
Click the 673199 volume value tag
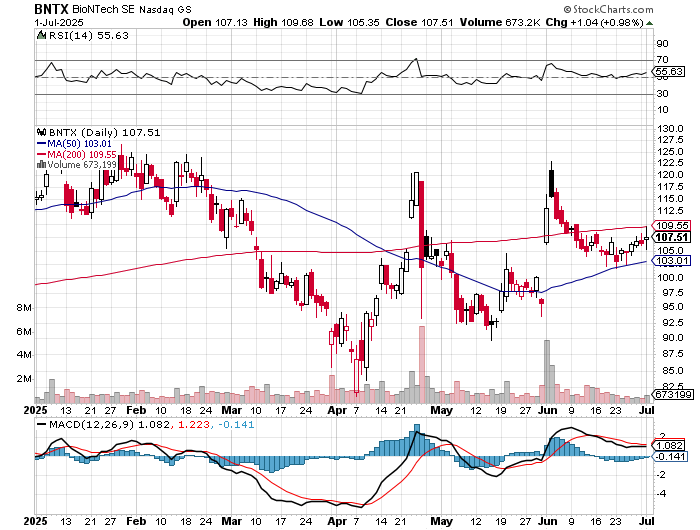(x=671, y=394)
